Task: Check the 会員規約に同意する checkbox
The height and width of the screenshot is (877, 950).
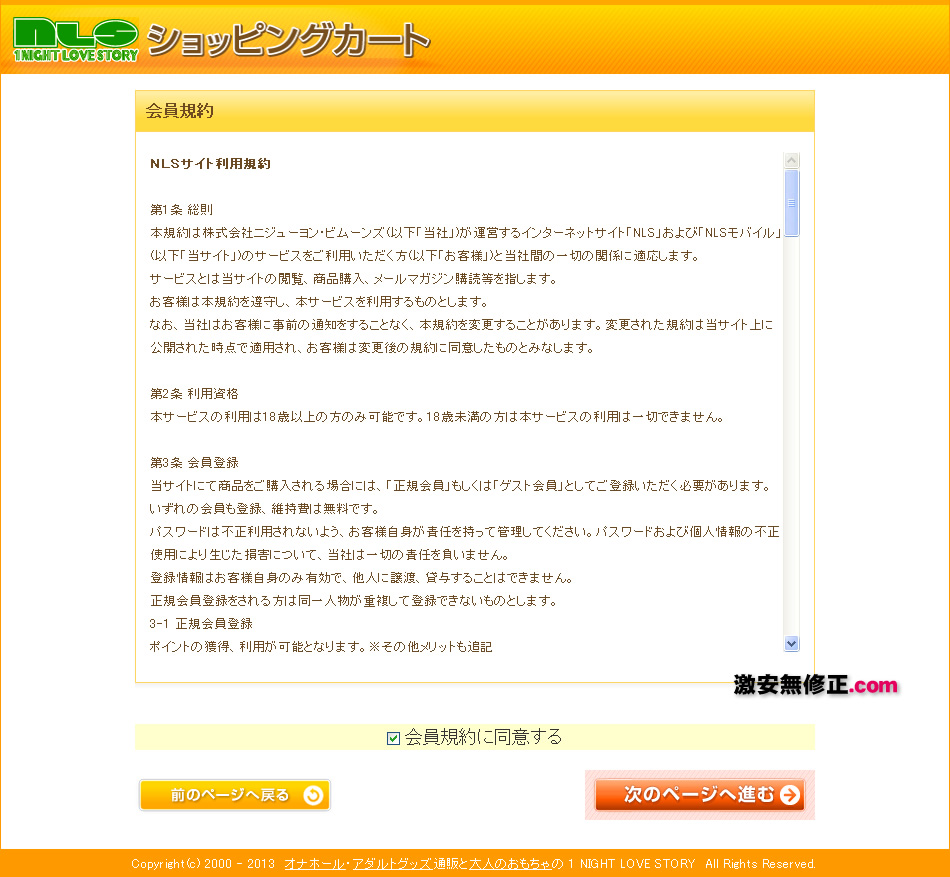Action: [393, 738]
